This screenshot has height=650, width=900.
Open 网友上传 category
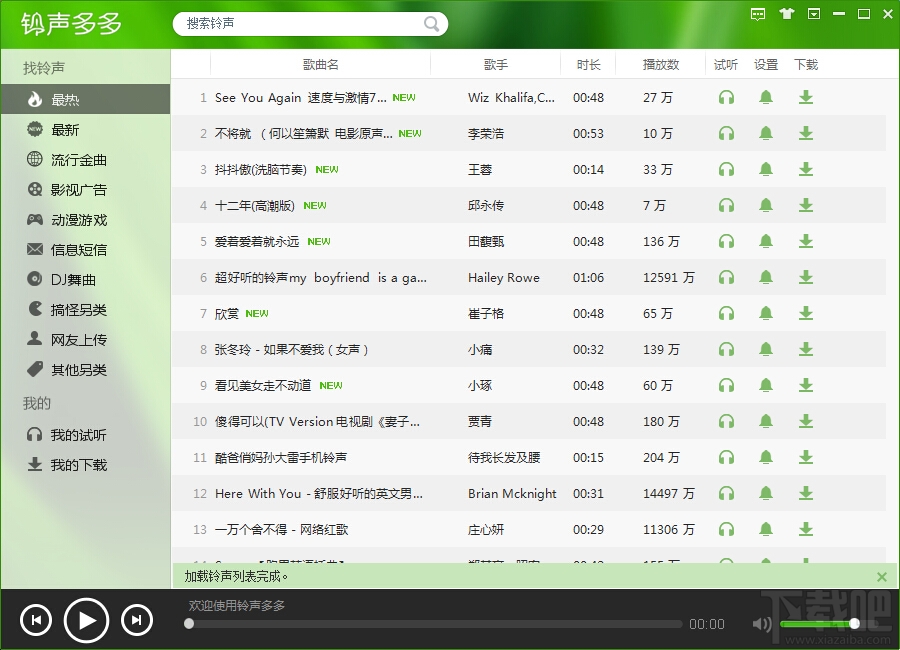click(x=86, y=340)
